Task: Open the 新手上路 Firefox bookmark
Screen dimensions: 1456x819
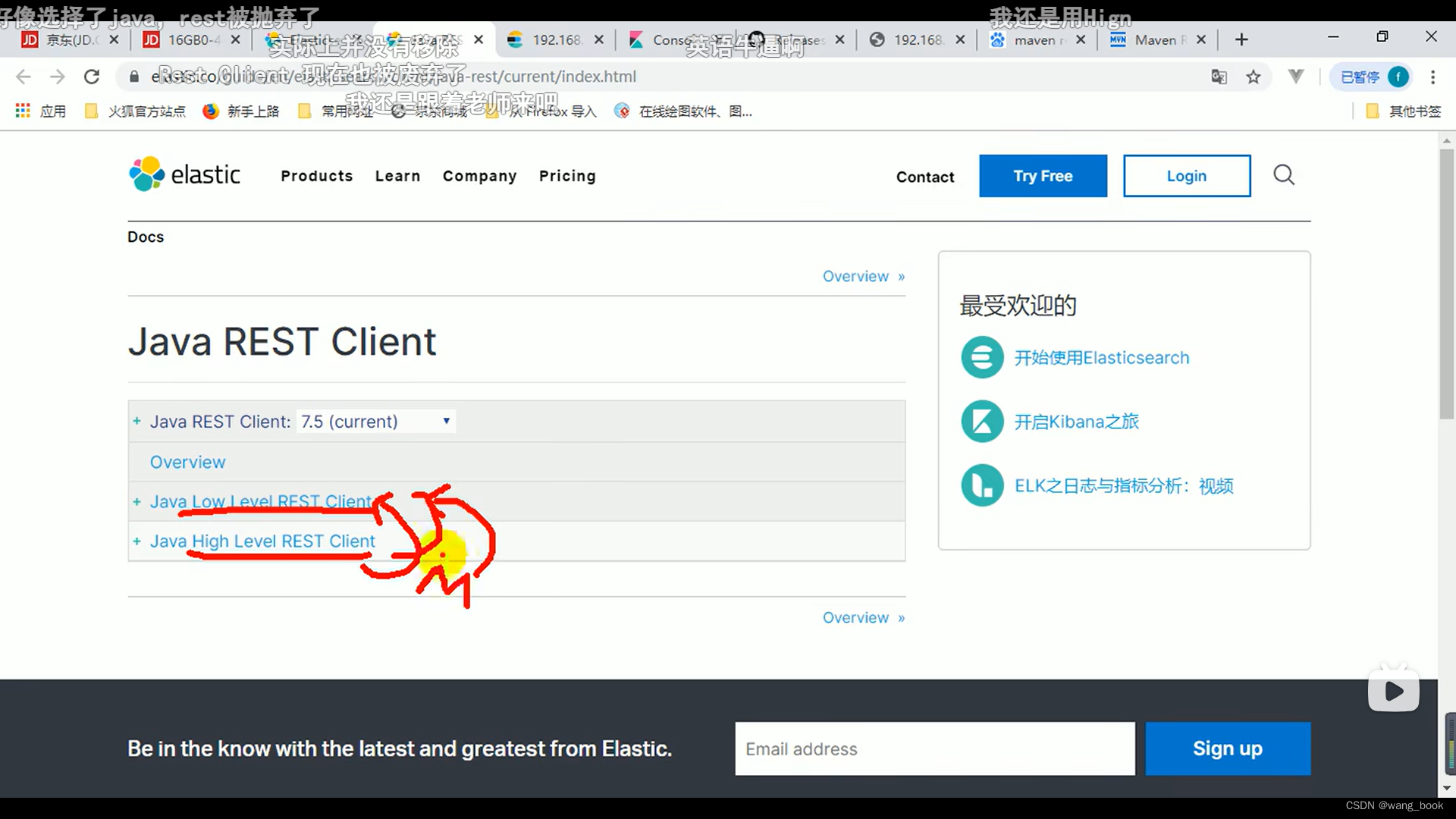Action: (x=241, y=111)
